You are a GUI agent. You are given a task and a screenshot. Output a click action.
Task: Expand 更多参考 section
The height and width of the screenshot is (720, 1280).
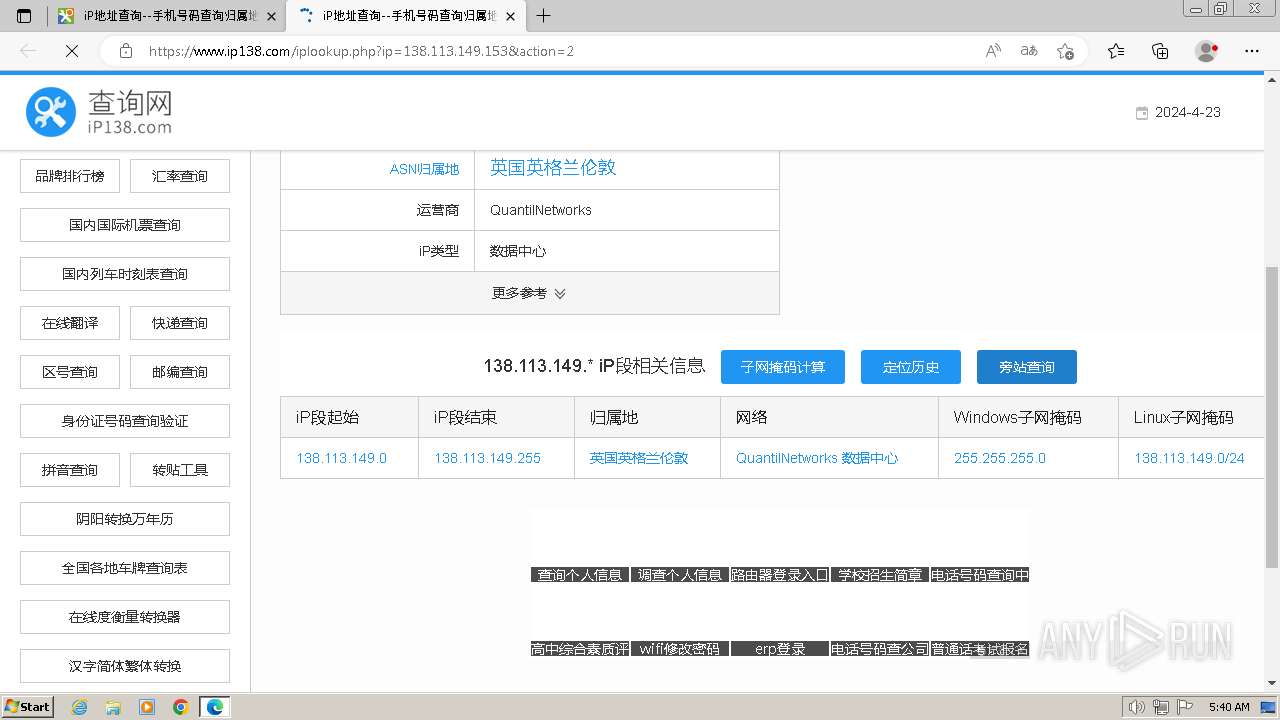pos(529,293)
